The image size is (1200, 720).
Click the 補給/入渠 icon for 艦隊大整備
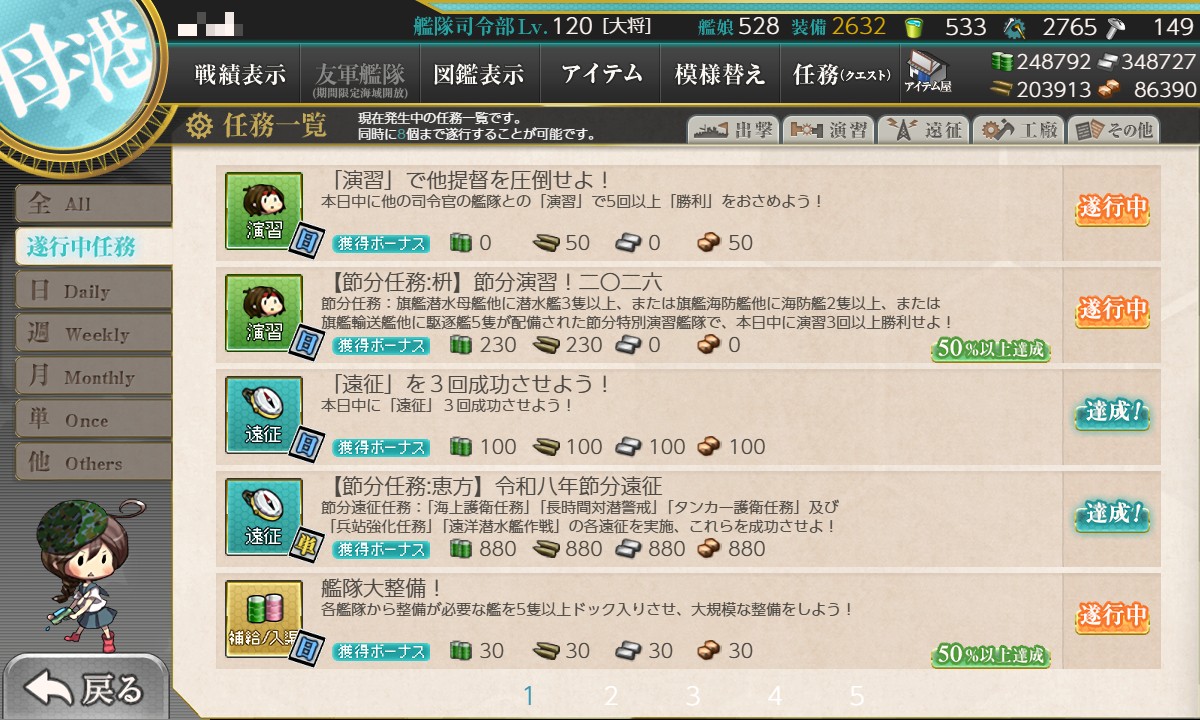(x=264, y=617)
